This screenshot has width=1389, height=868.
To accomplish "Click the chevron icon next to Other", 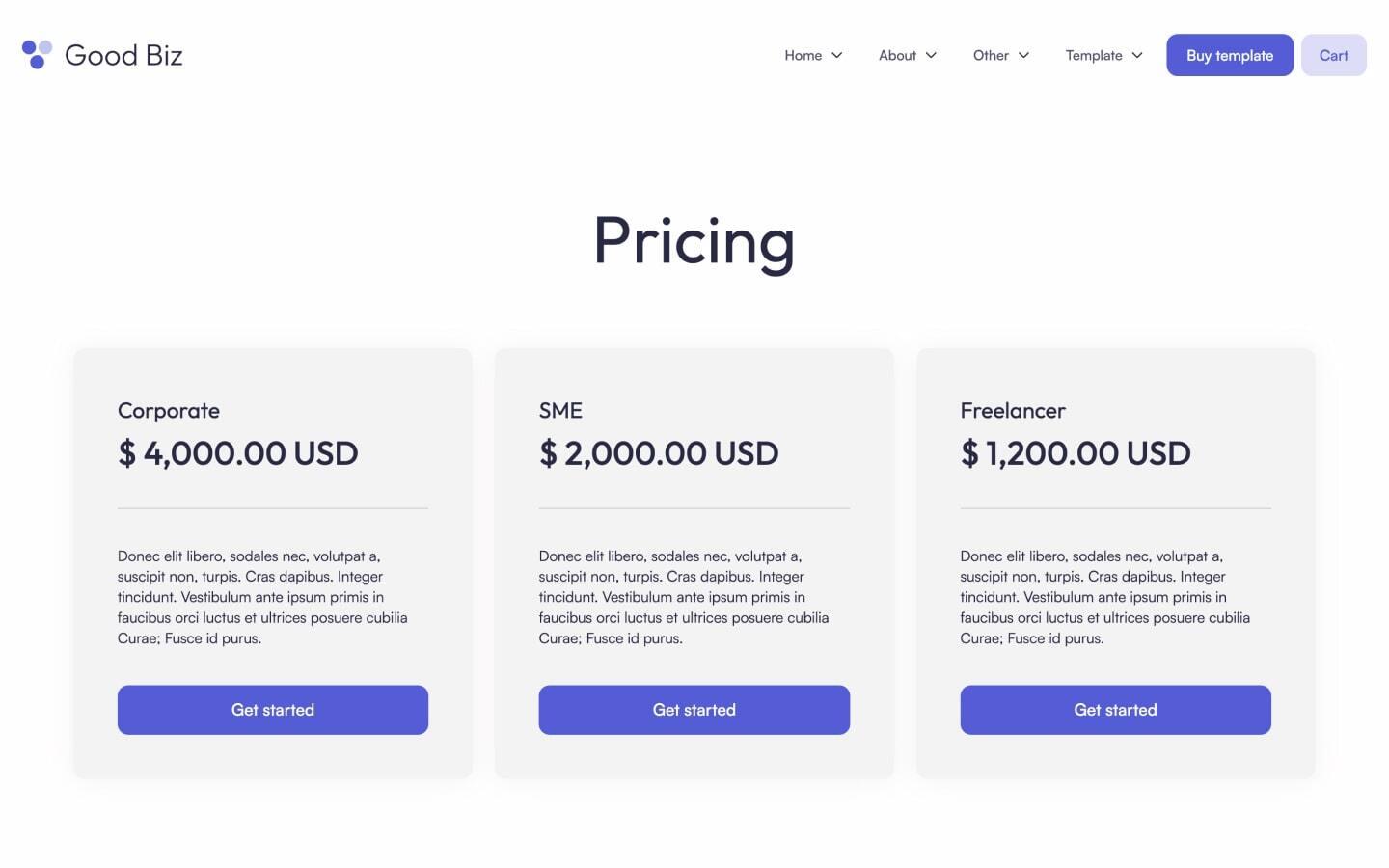I will tap(1024, 56).
